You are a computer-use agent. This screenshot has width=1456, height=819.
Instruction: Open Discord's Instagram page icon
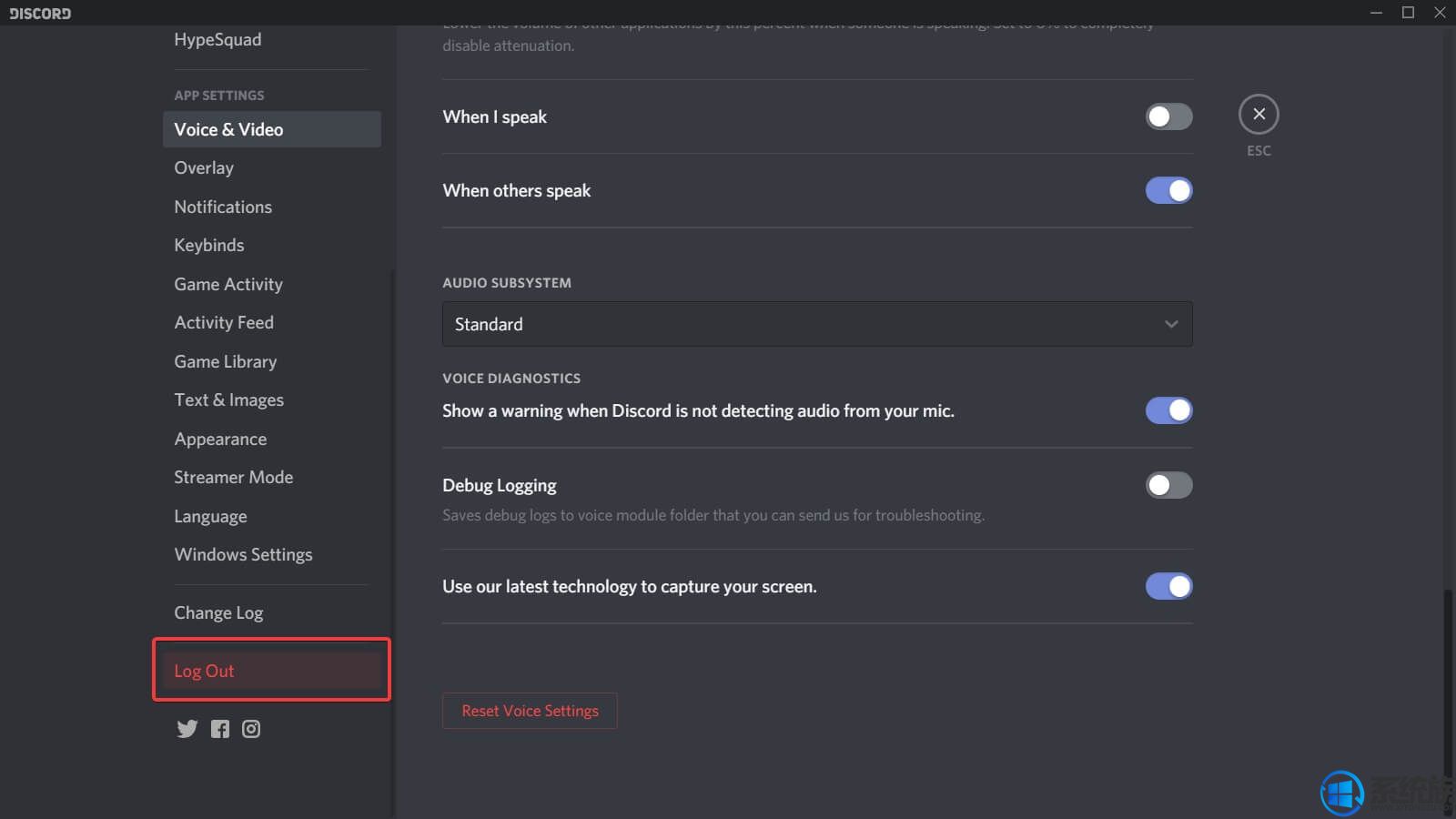(251, 729)
